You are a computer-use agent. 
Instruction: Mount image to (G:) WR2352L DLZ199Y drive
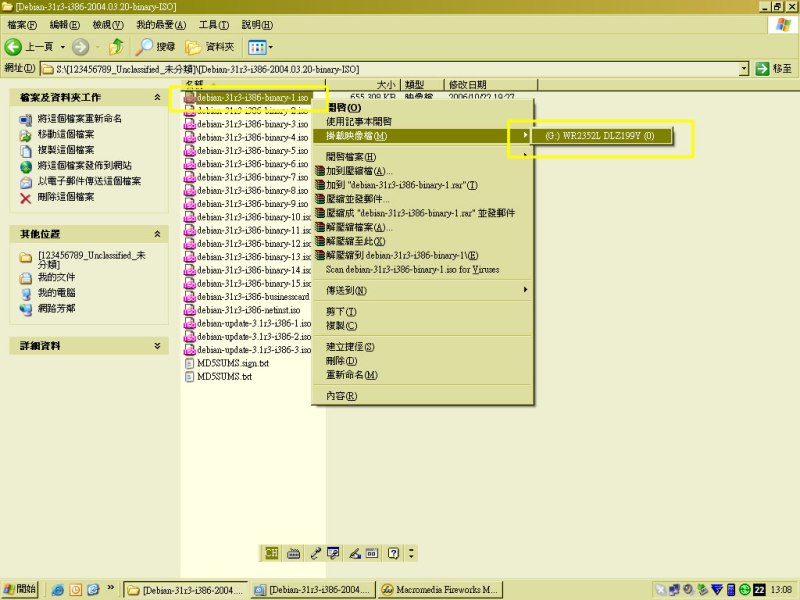(x=602, y=136)
